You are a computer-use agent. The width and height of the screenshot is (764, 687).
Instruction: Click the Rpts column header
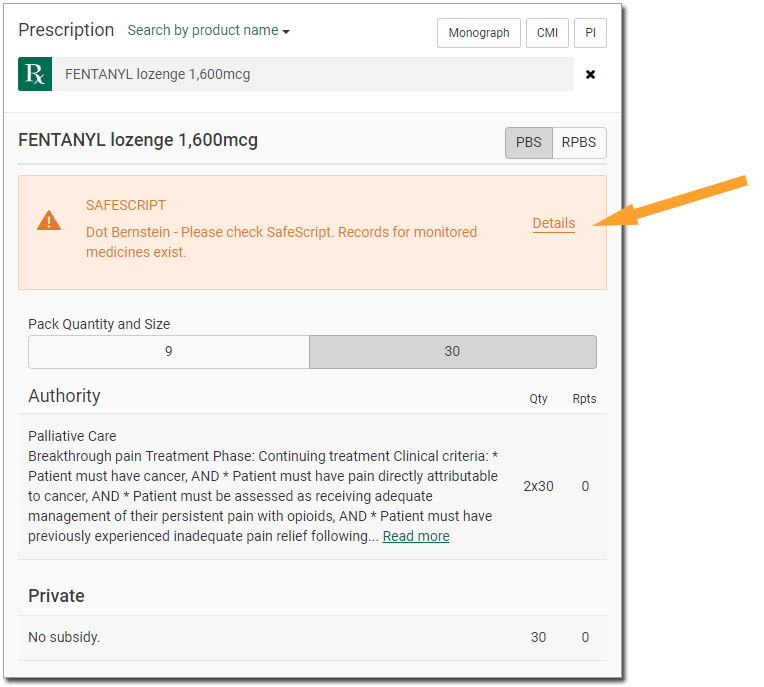584,399
